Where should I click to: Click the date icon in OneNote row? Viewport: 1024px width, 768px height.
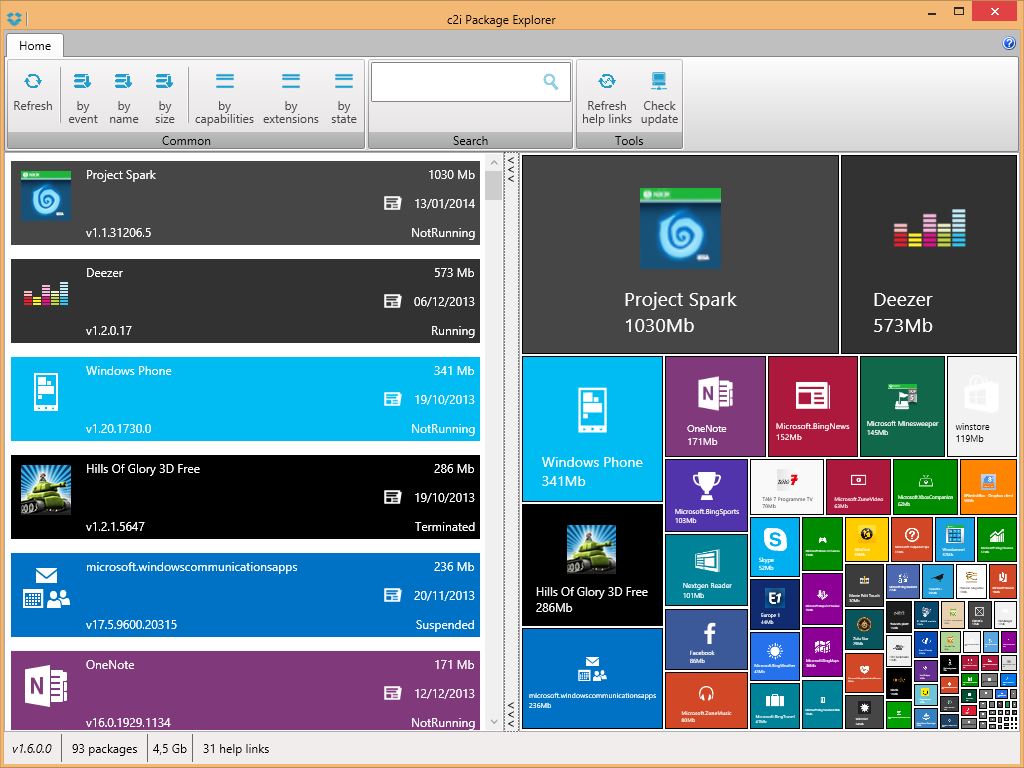[392, 693]
